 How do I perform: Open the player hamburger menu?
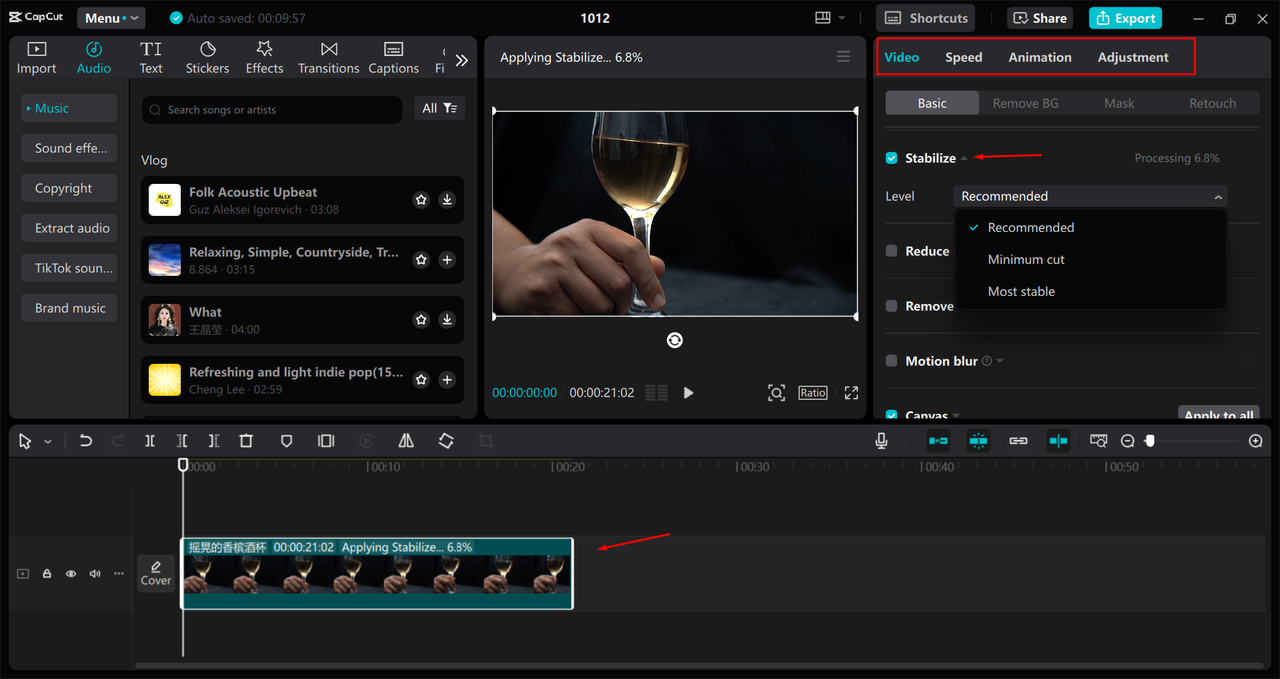843,57
